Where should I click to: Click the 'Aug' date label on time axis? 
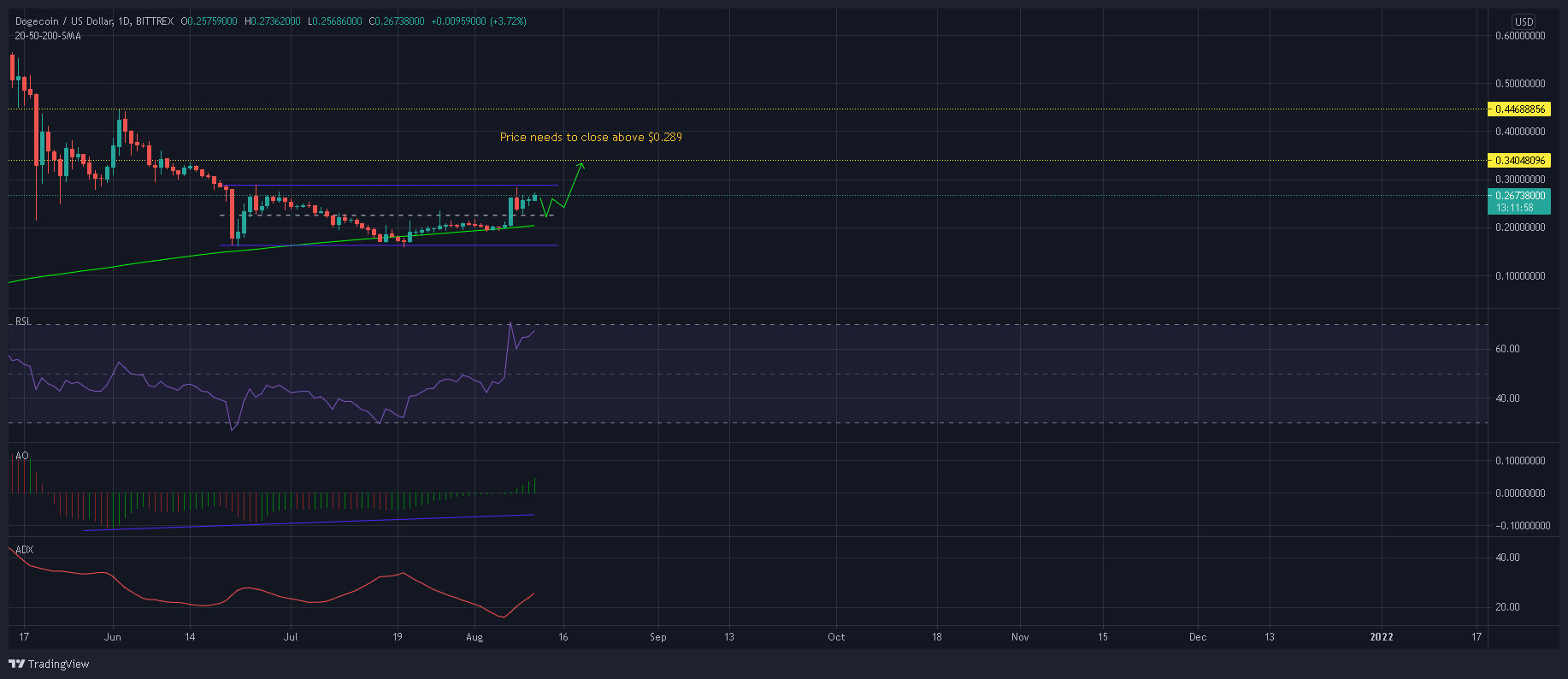(475, 637)
